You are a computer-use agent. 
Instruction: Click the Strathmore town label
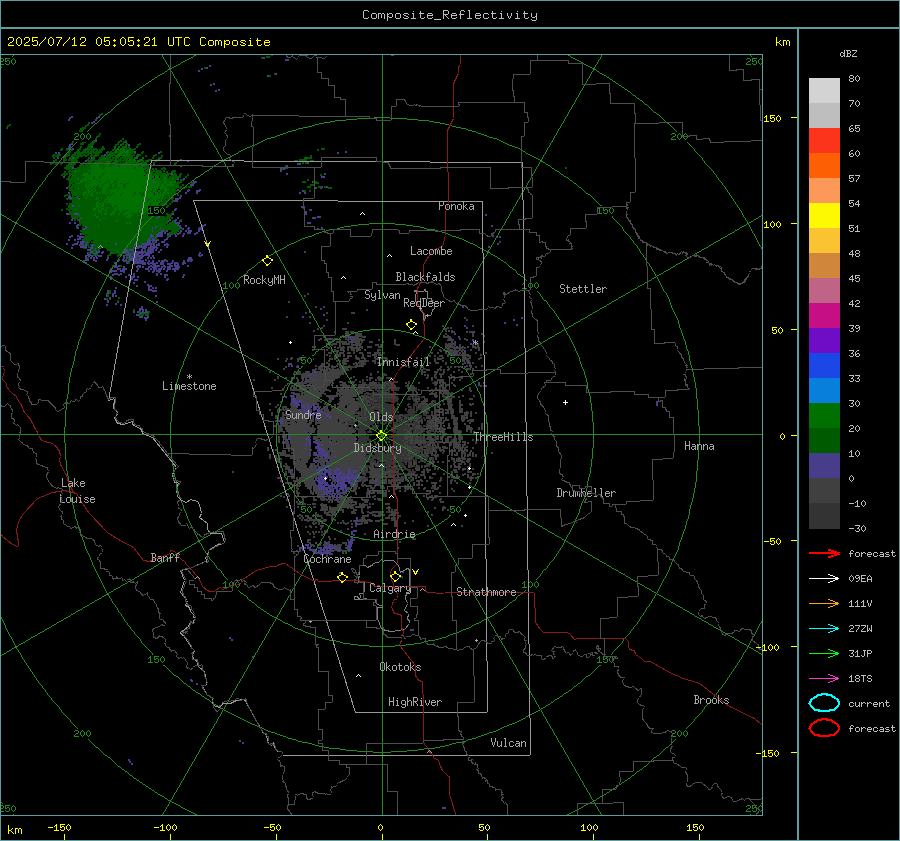coord(486,592)
